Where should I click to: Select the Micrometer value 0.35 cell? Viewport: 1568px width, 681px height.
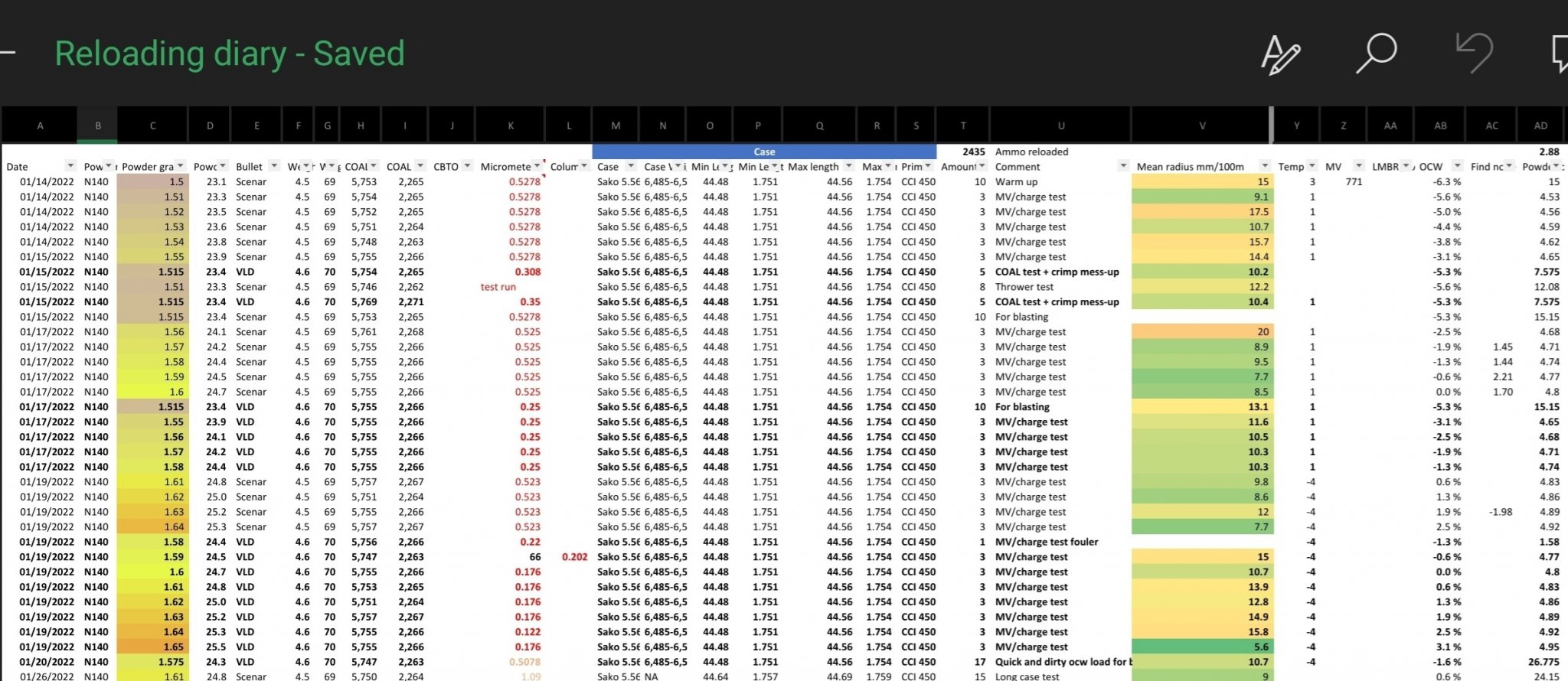pos(511,301)
